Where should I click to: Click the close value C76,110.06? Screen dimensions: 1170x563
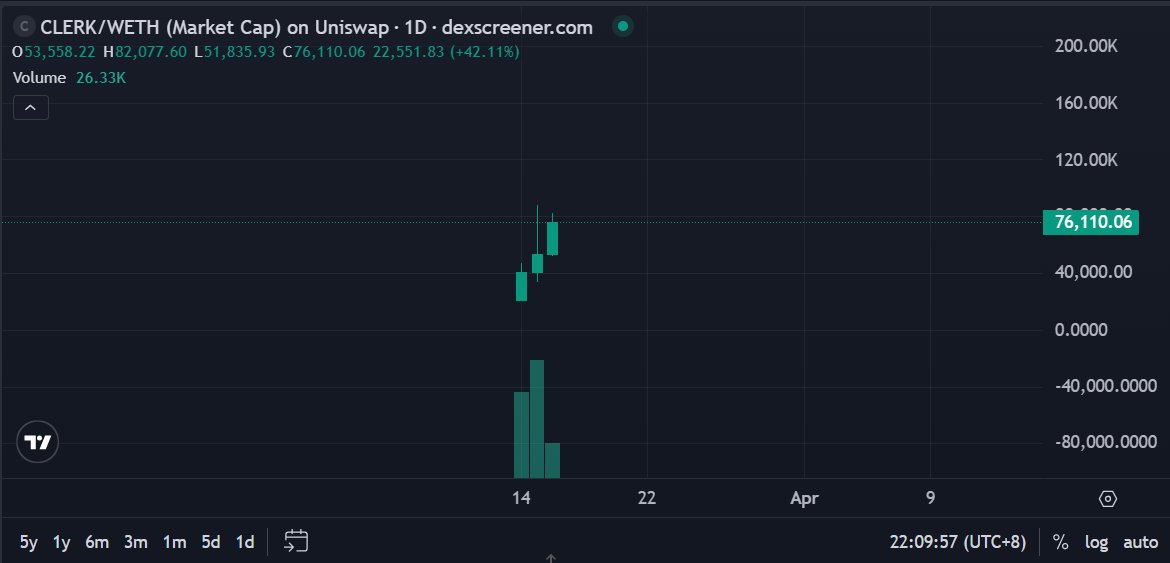pos(323,52)
